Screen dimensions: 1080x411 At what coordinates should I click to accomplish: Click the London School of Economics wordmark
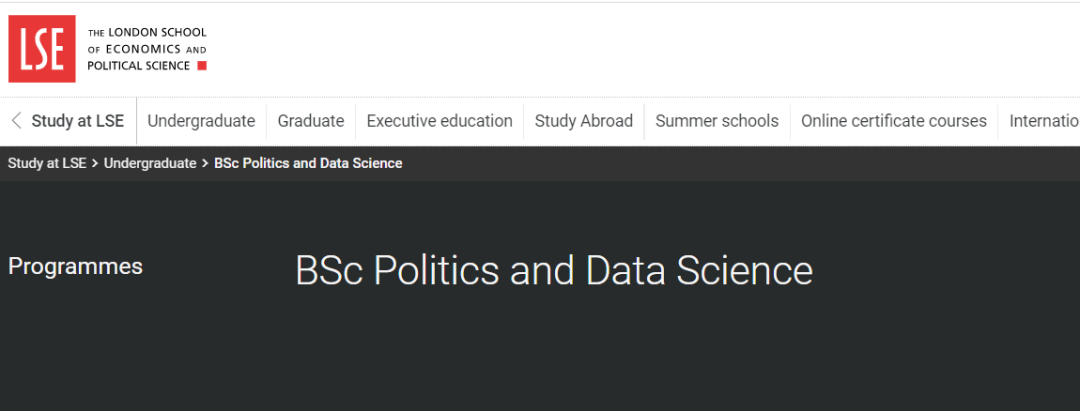point(146,49)
